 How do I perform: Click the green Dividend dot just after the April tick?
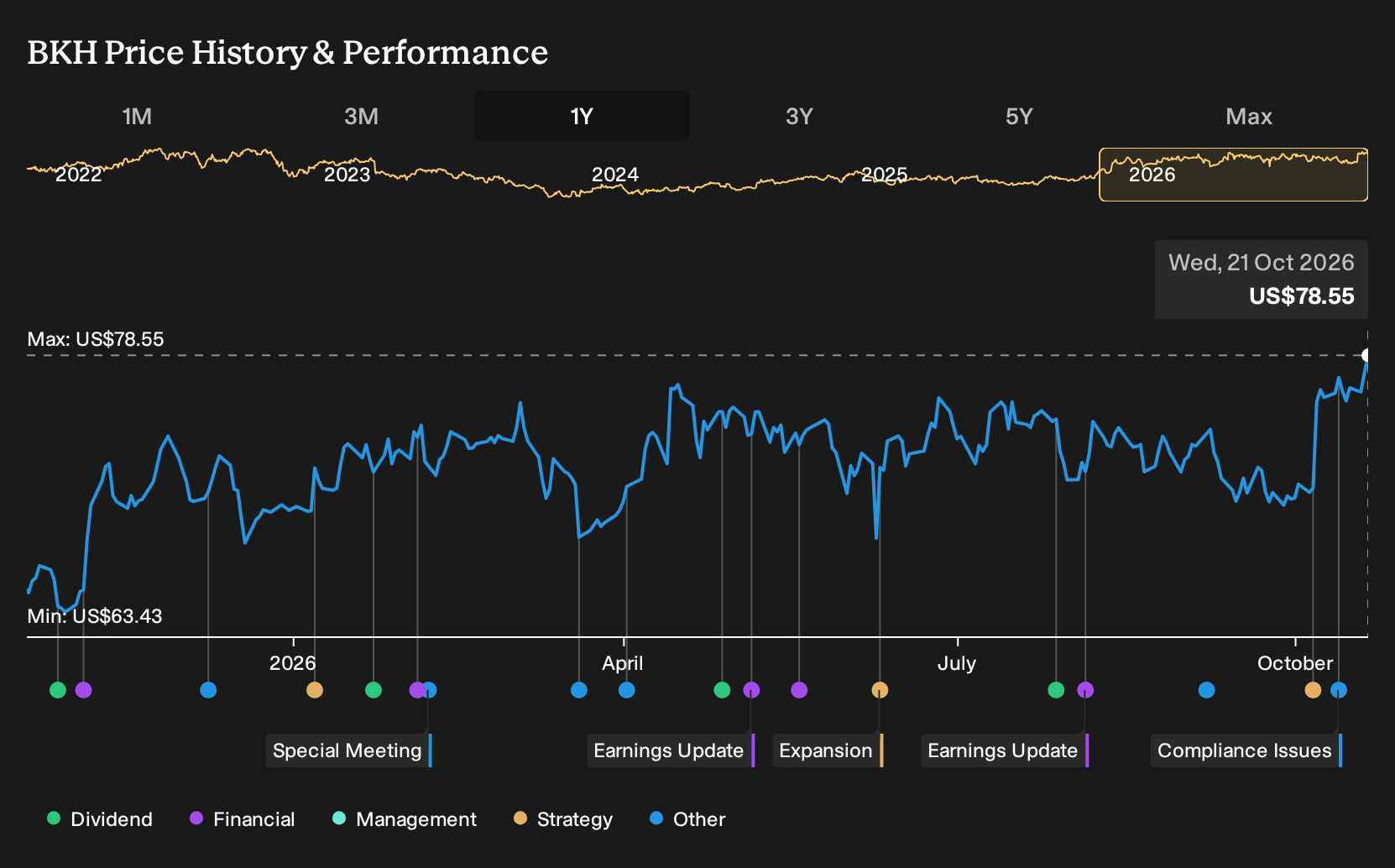(722, 690)
